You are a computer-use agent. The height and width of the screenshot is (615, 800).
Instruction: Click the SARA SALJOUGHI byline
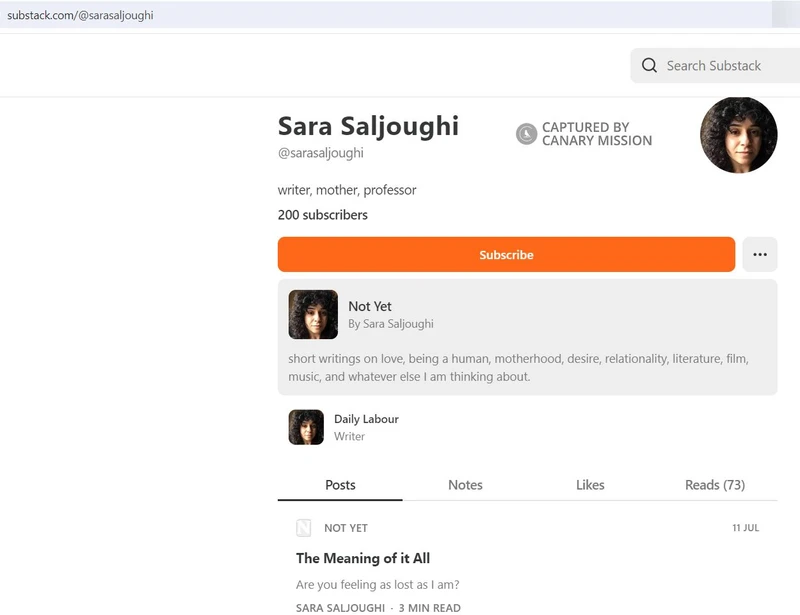(340, 608)
